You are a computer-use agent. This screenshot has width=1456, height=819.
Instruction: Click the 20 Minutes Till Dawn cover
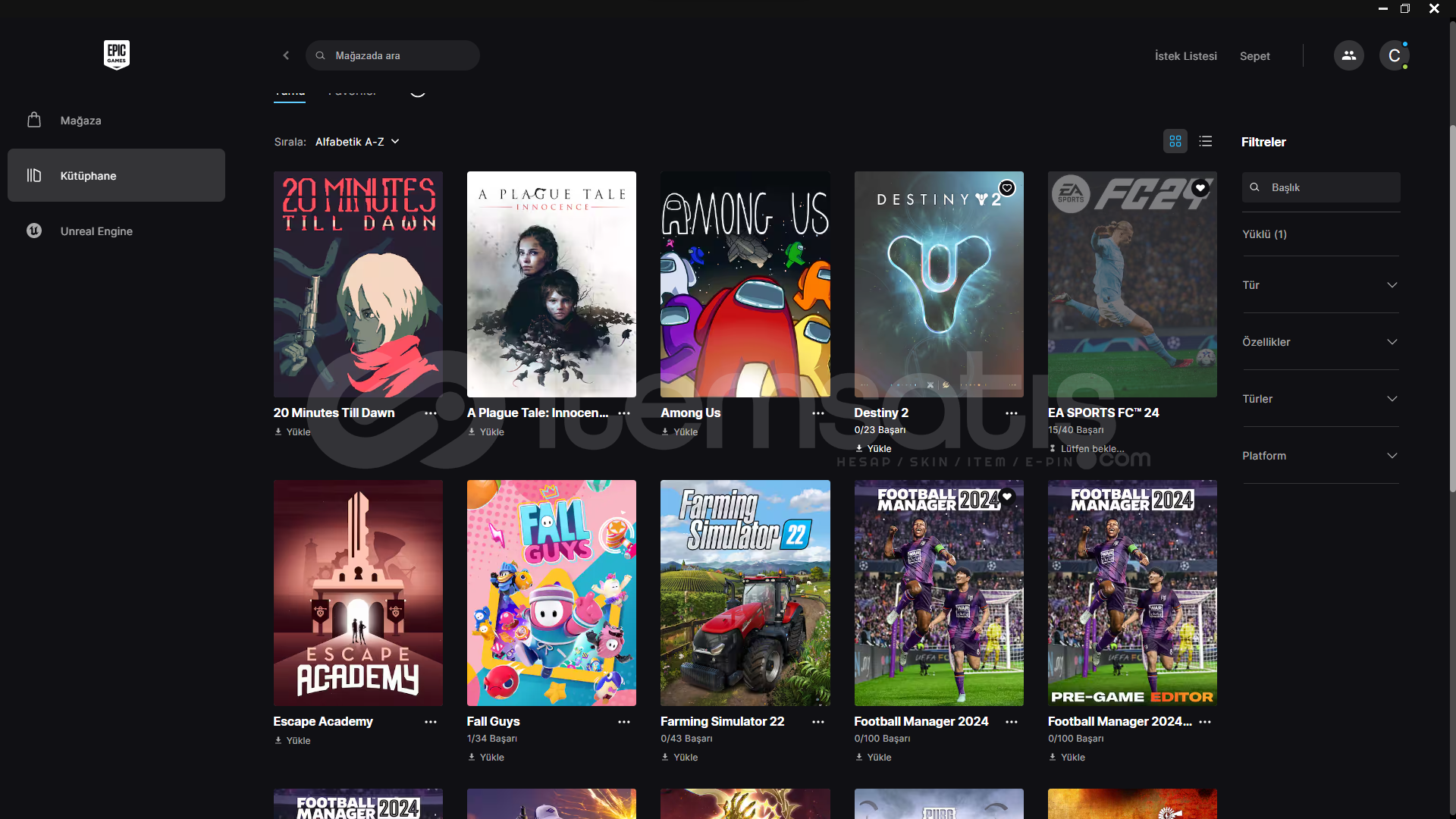(358, 284)
